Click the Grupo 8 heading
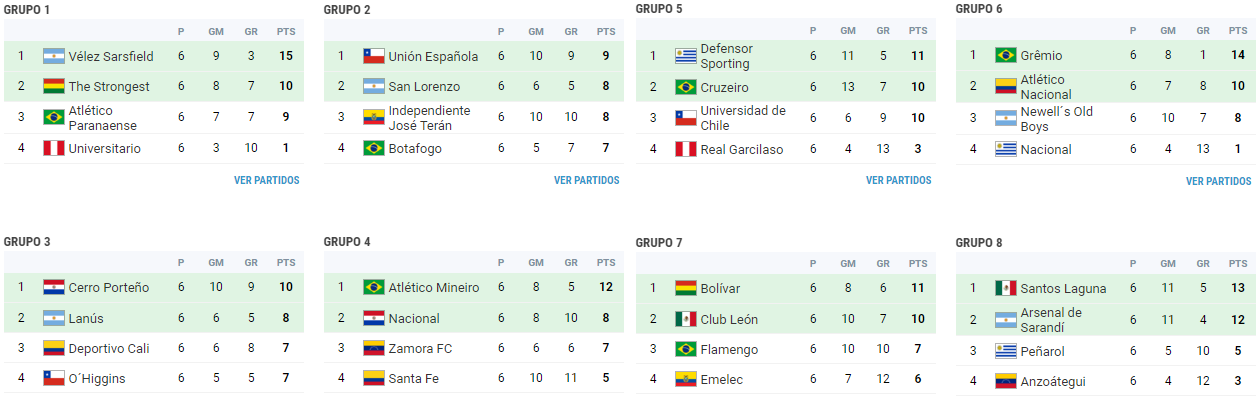The height and width of the screenshot is (400, 1260). click(979, 243)
